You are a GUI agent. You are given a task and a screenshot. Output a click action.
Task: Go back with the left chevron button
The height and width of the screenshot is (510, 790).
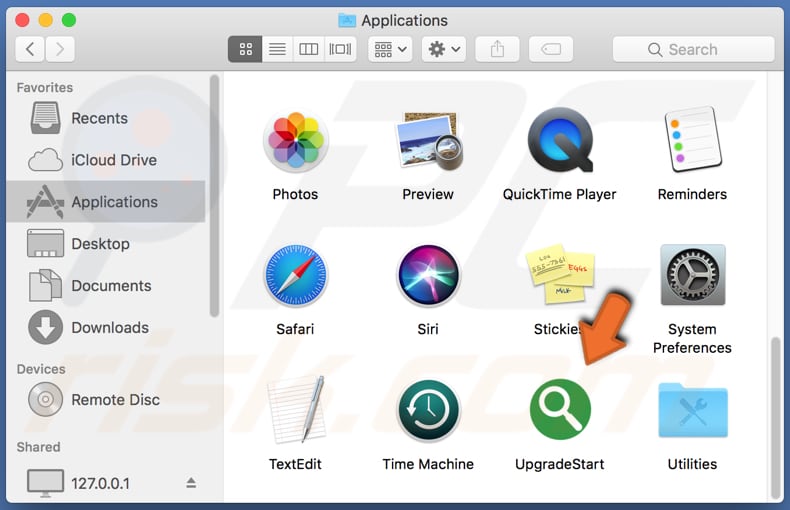click(30, 49)
